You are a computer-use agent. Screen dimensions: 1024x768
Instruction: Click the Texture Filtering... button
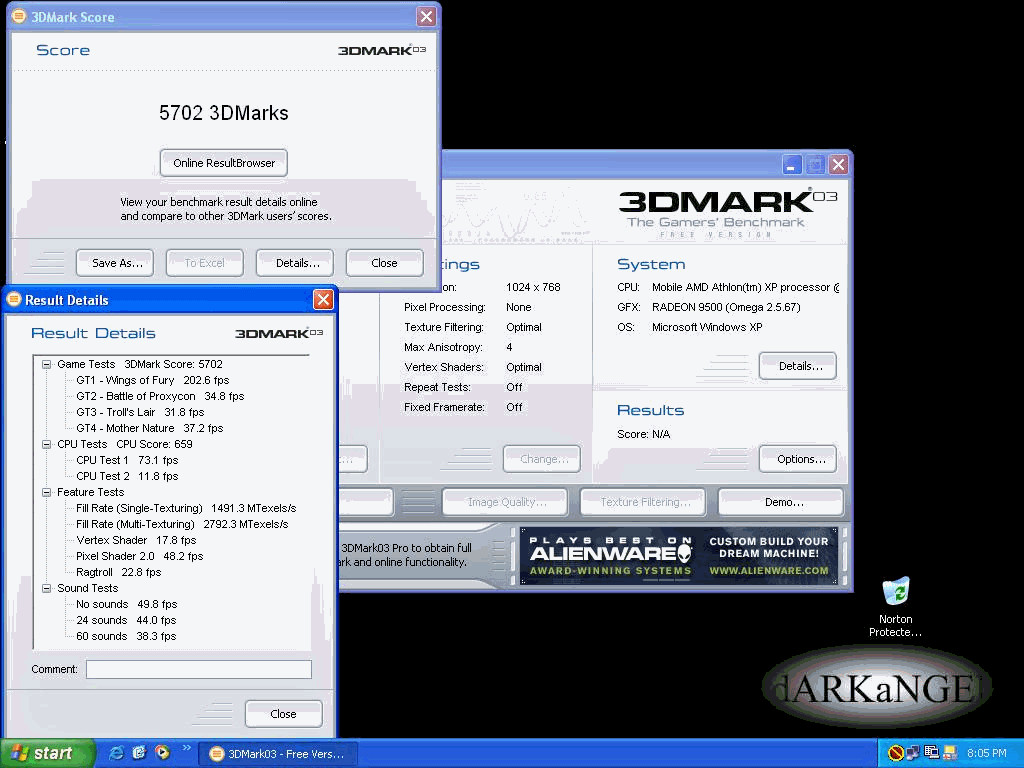tap(643, 502)
